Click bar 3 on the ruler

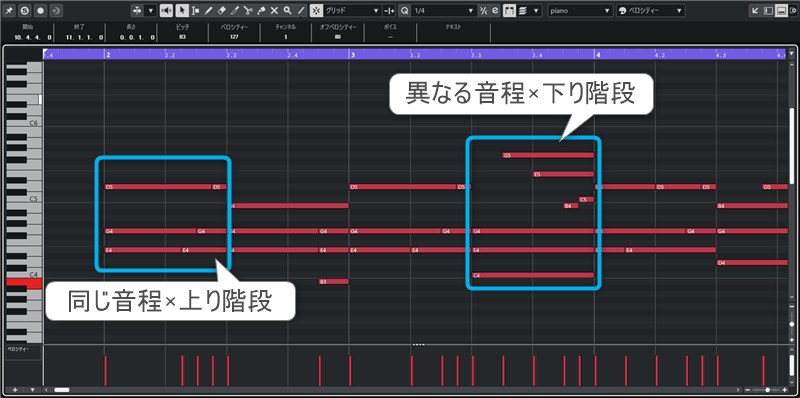click(x=353, y=54)
